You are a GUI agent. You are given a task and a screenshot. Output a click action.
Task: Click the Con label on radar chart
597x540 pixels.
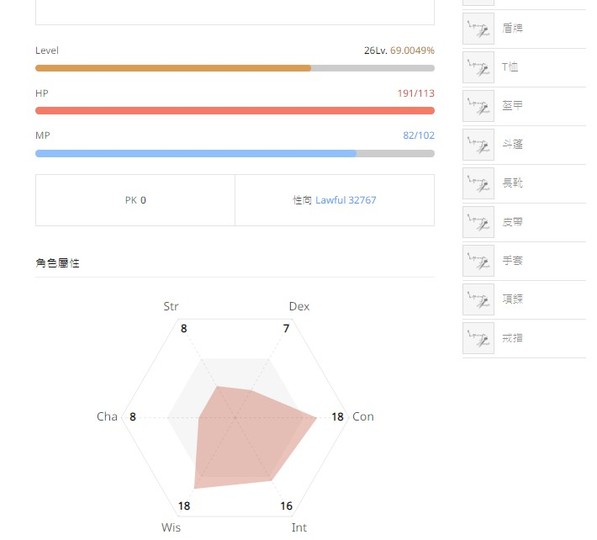[x=363, y=417]
